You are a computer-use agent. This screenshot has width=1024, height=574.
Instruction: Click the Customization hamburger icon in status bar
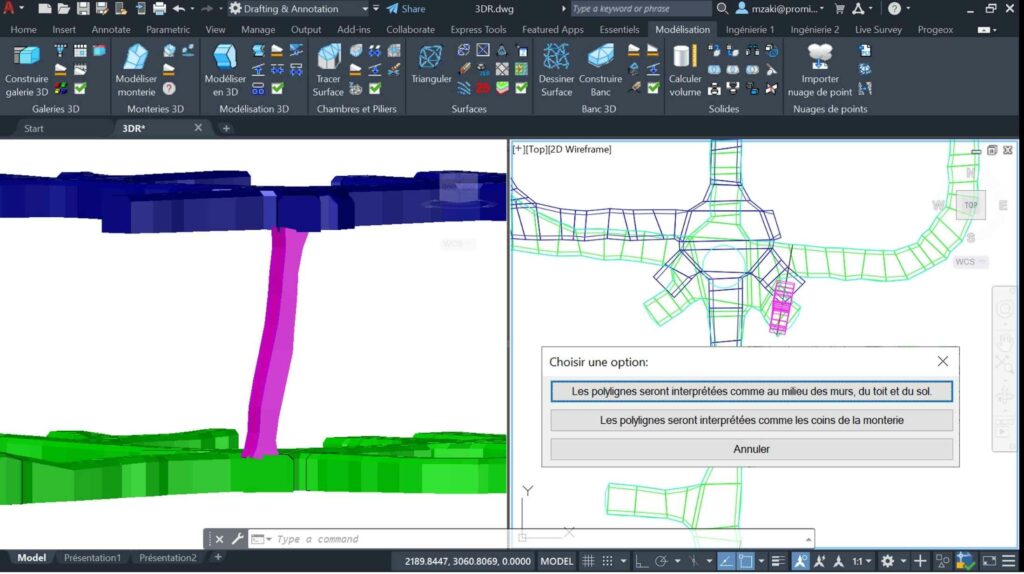[1009, 560]
